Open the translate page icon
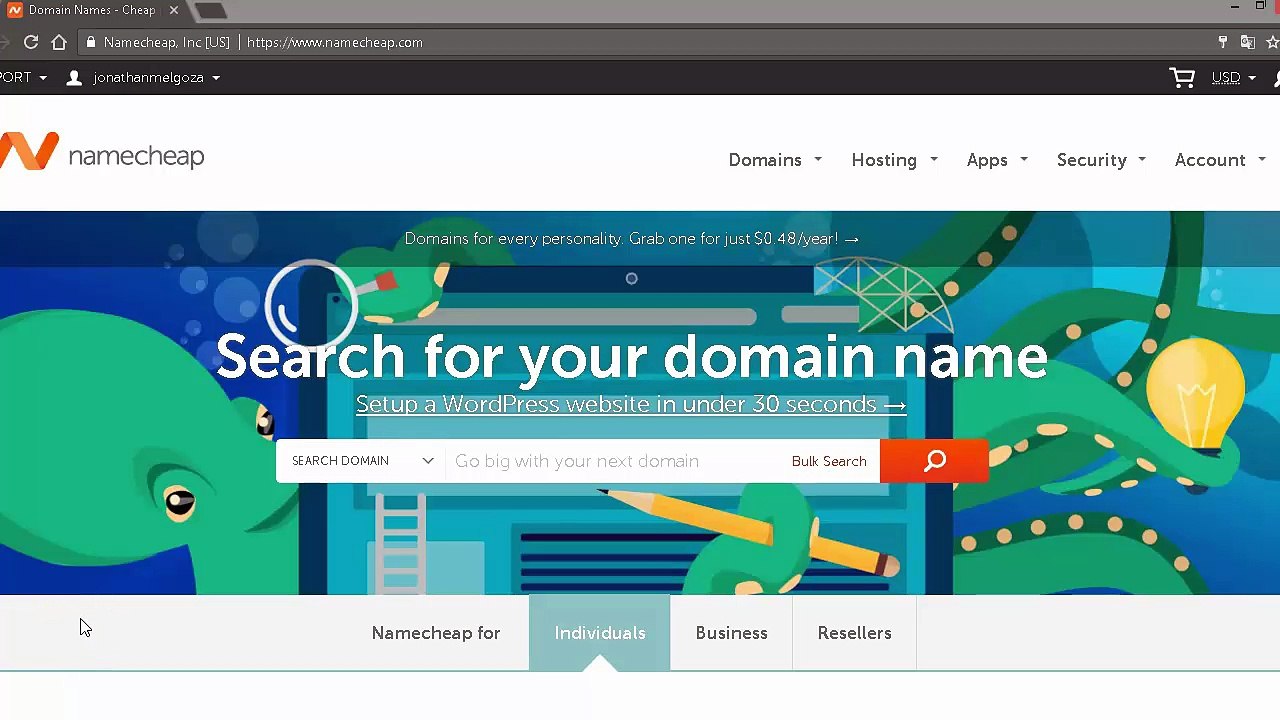The width and height of the screenshot is (1280, 720). coord(1247,42)
